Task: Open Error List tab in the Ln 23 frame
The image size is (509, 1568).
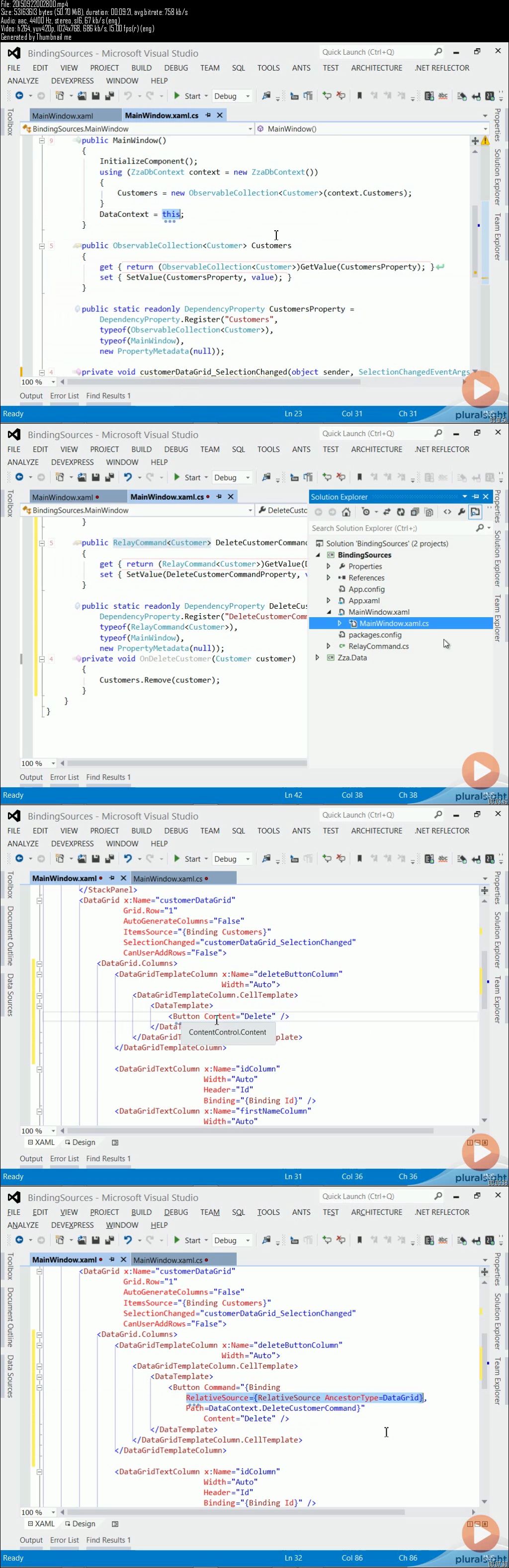Action: pyautogui.click(x=65, y=396)
